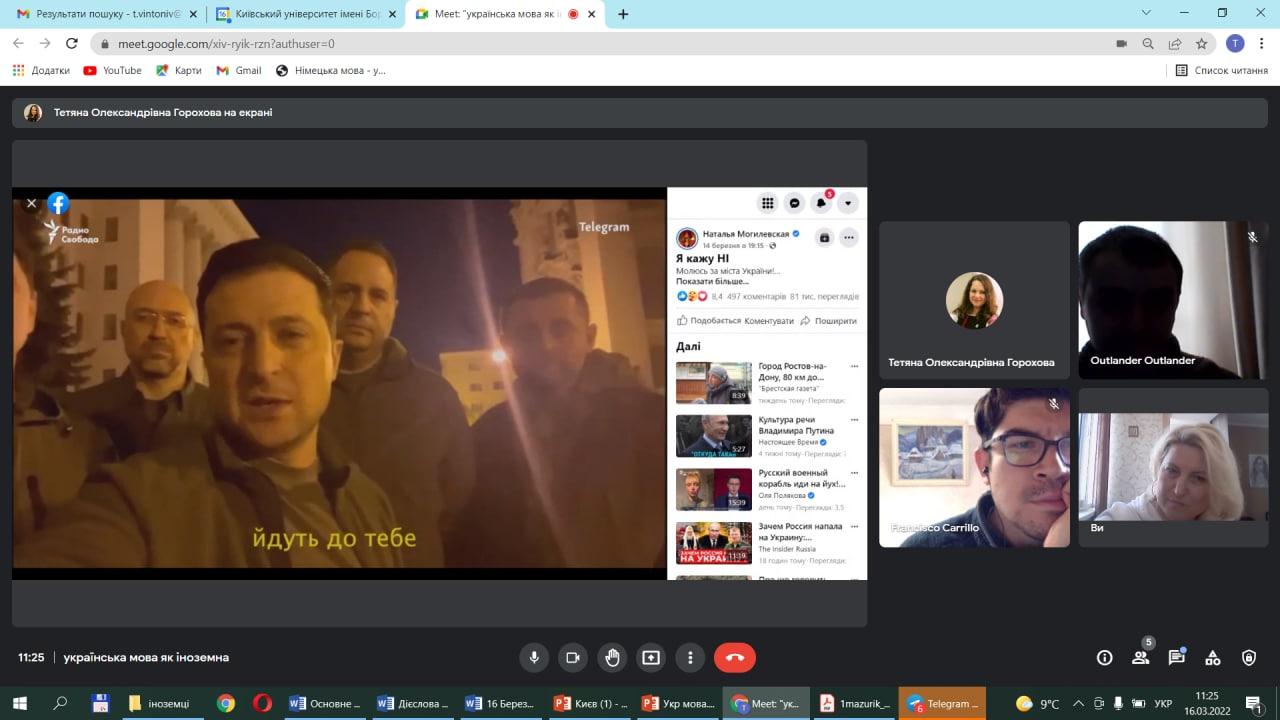Open more options three-dot menu
Viewport: 1280px width, 720px height.
[x=690, y=657]
